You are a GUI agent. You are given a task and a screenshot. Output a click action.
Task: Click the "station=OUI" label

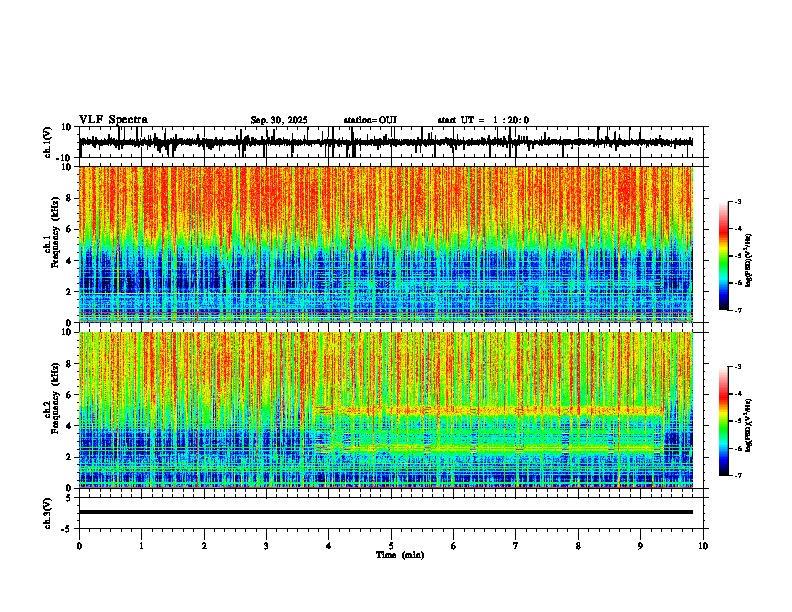coord(370,120)
